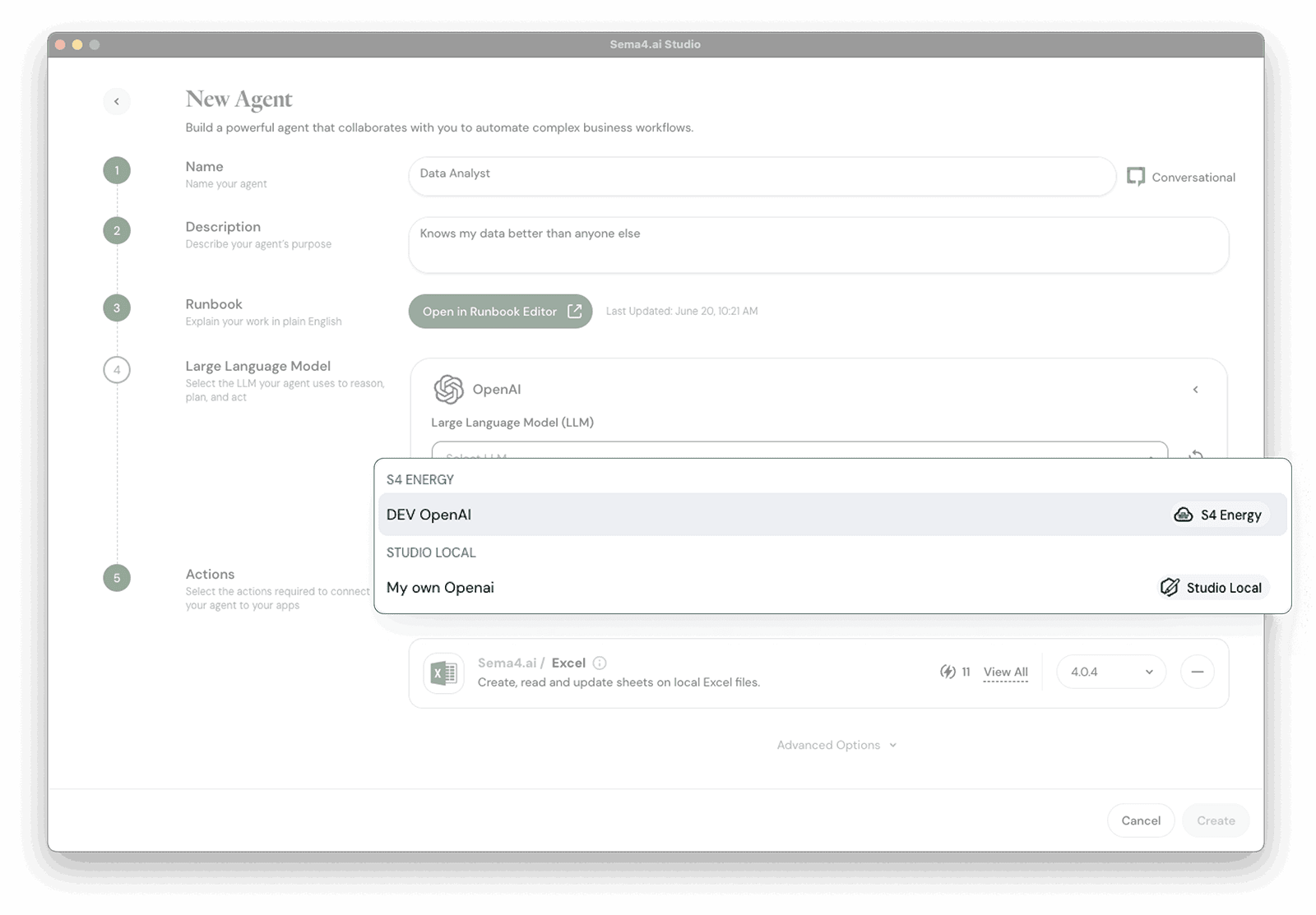Click the Cancel button
The height and width of the screenshot is (915, 1316).
click(x=1140, y=820)
